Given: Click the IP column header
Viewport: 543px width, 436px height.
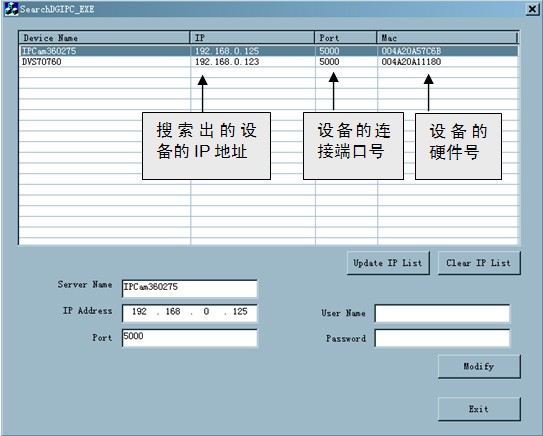Looking at the screenshot, I should coord(252,38).
